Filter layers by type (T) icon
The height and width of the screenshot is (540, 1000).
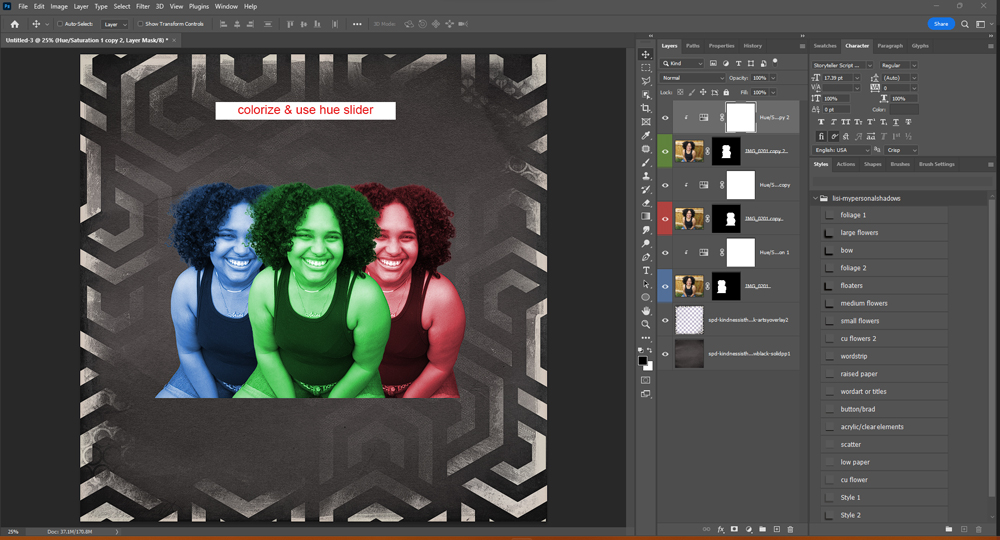pyautogui.click(x=739, y=63)
